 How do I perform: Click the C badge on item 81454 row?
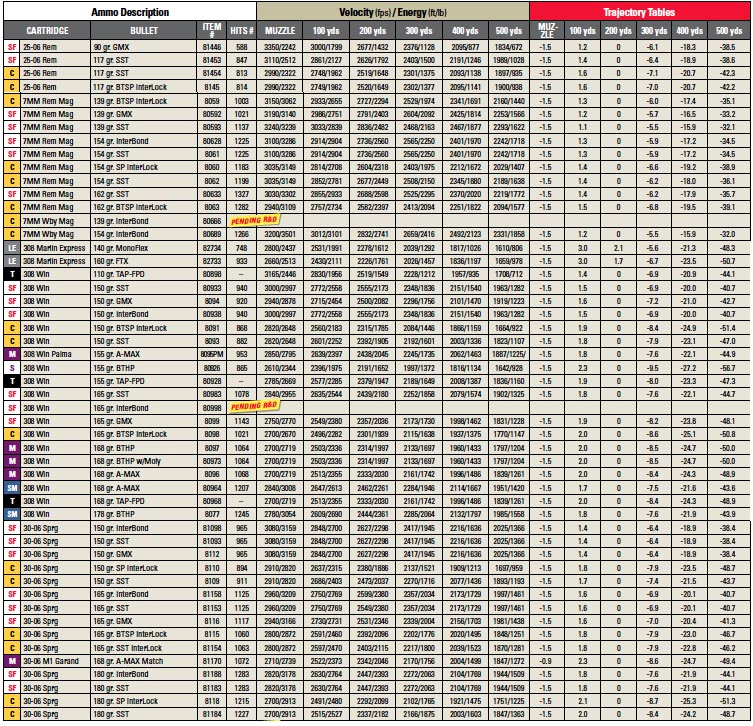(12, 73)
